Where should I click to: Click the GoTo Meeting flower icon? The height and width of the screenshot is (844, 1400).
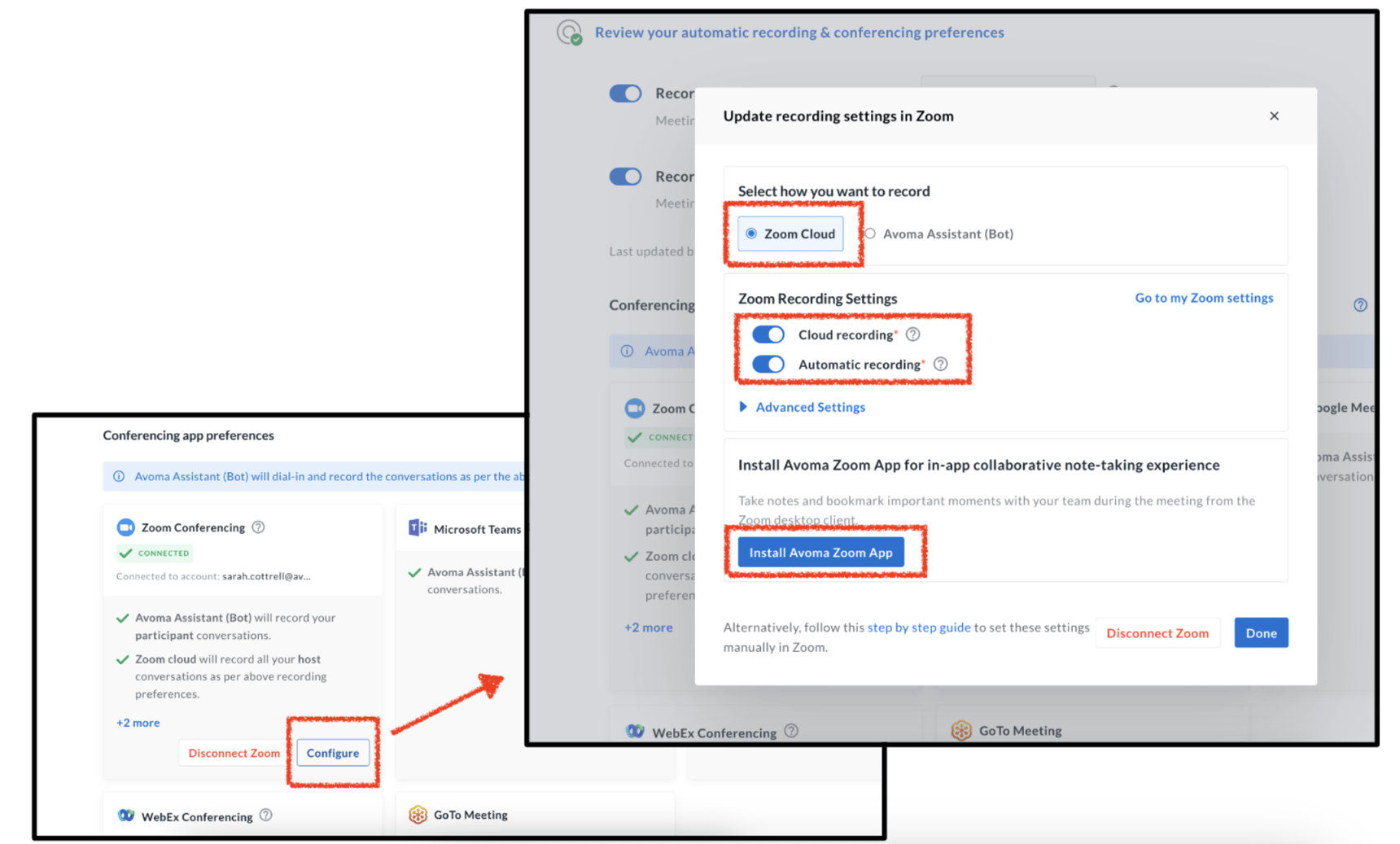pos(418,815)
